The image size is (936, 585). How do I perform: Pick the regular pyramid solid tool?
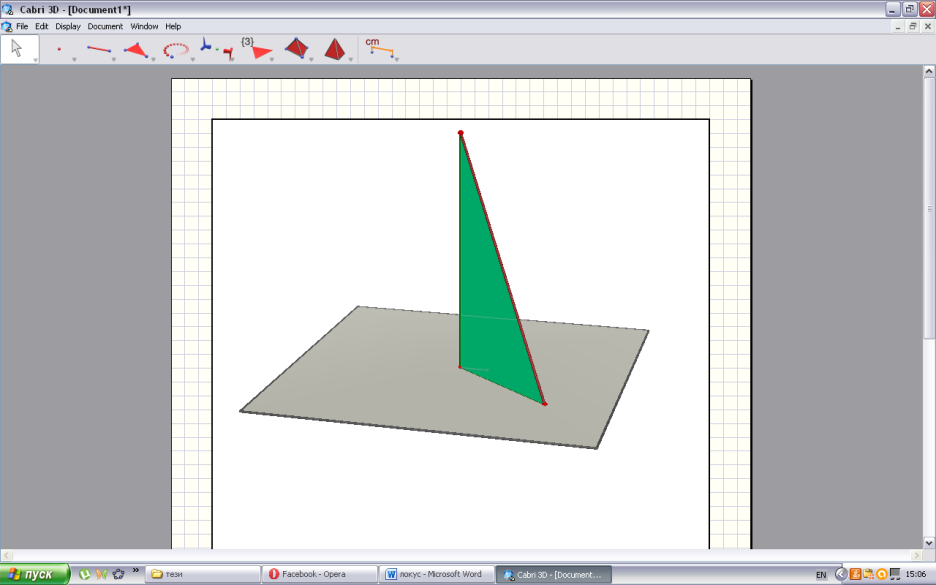pyautogui.click(x=334, y=49)
